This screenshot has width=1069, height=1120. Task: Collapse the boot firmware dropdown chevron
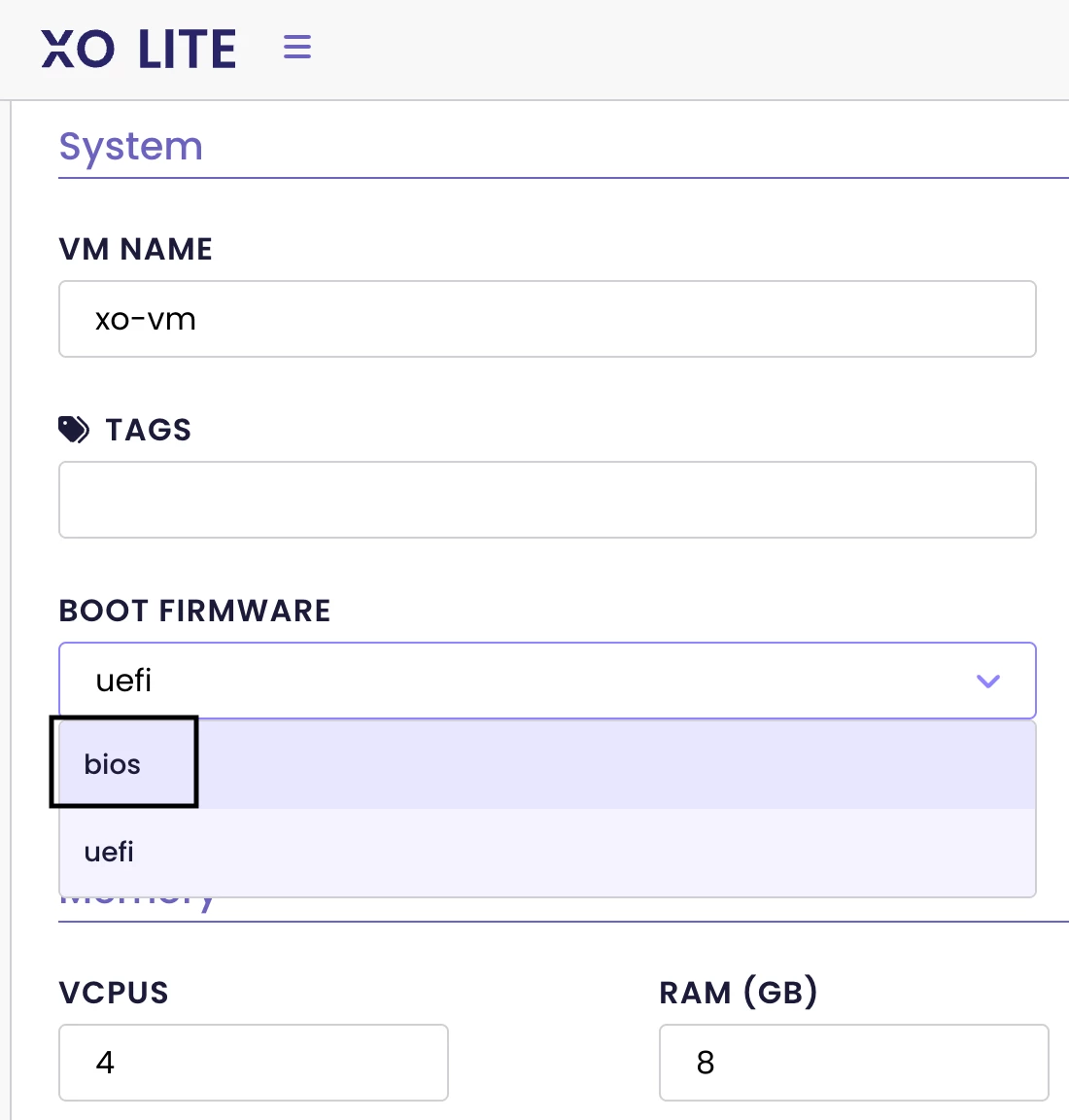pos(987,681)
